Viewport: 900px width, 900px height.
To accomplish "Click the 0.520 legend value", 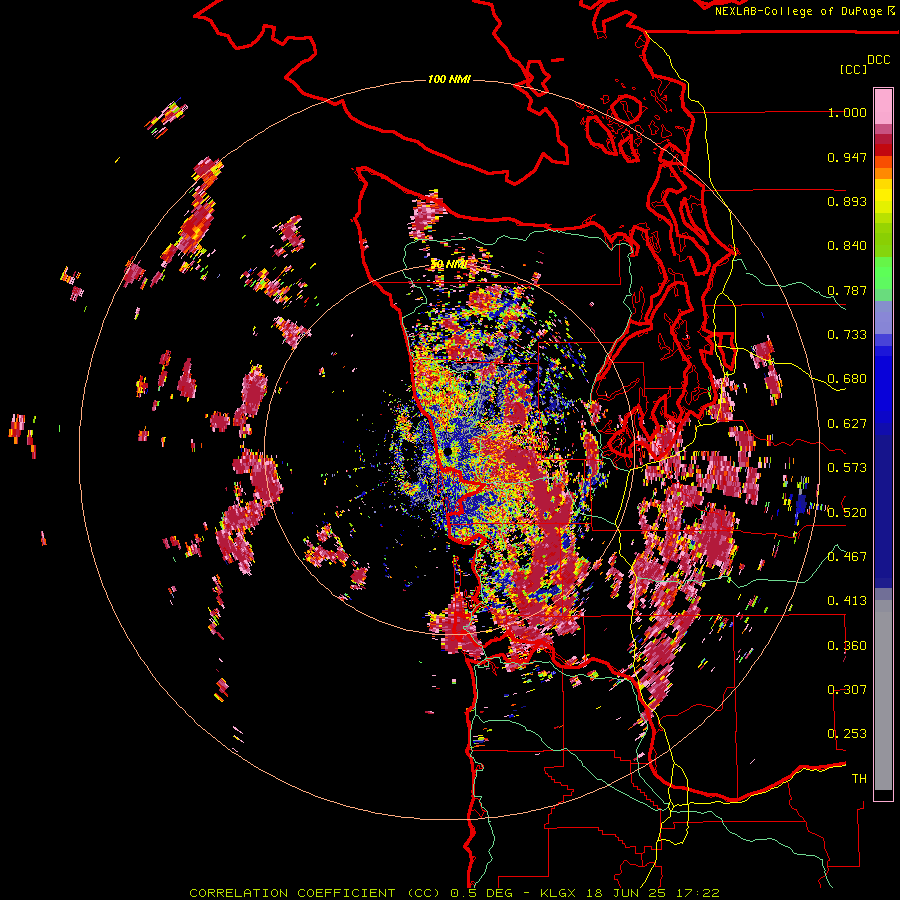I will pyautogui.click(x=847, y=513).
